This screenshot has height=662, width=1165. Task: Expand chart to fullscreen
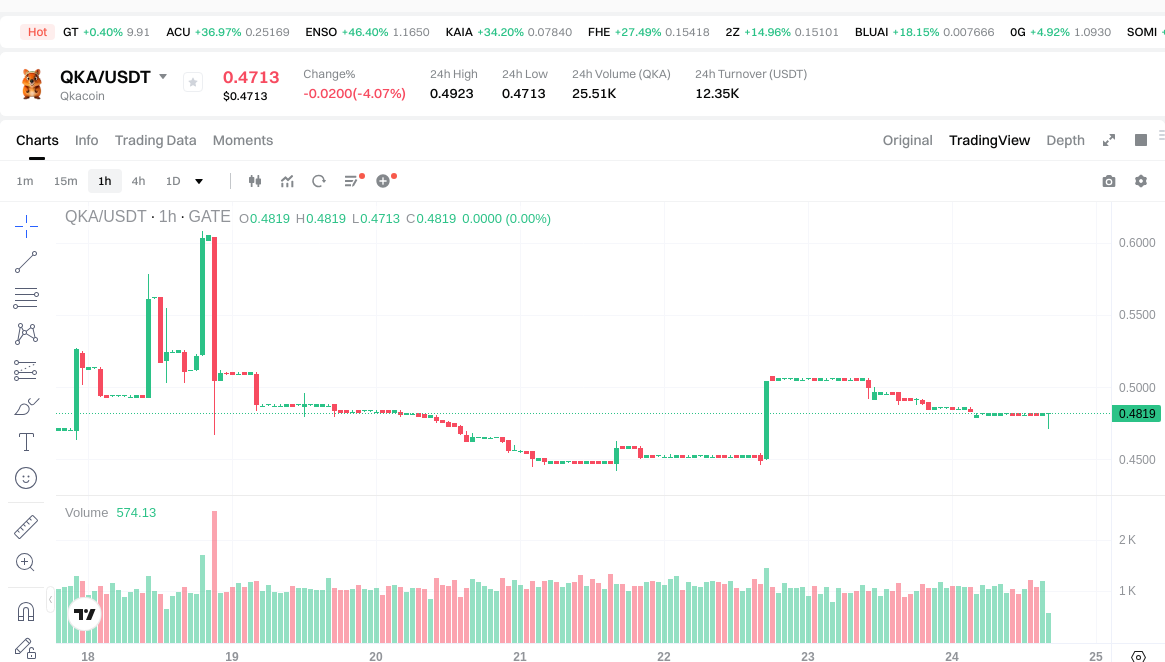click(1109, 140)
